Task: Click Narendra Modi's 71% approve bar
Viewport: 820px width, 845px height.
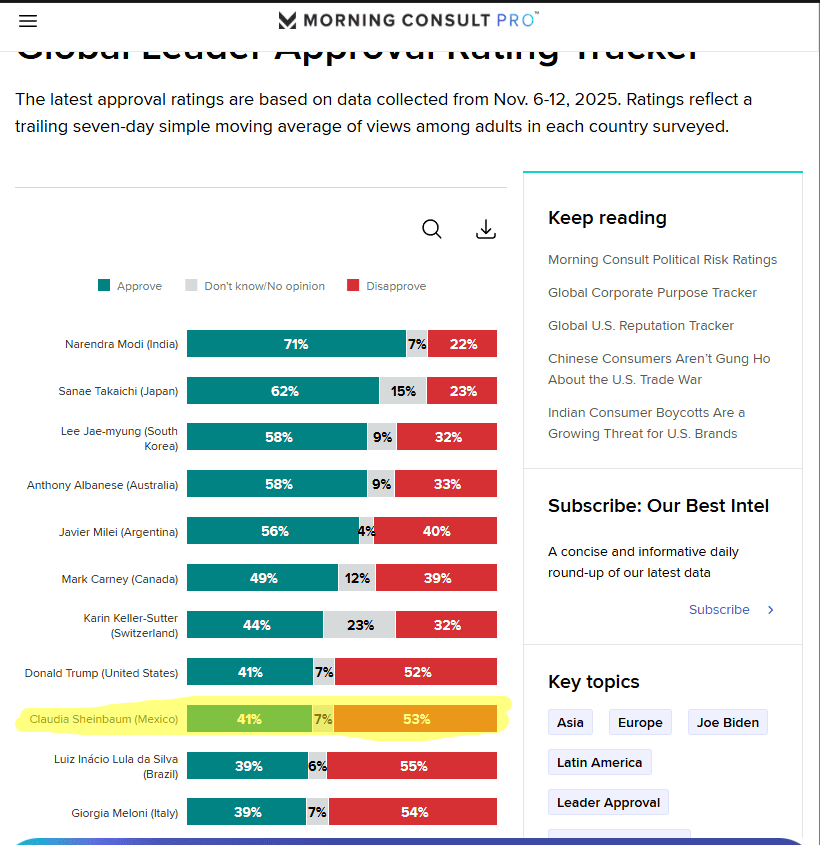Action: tap(296, 344)
